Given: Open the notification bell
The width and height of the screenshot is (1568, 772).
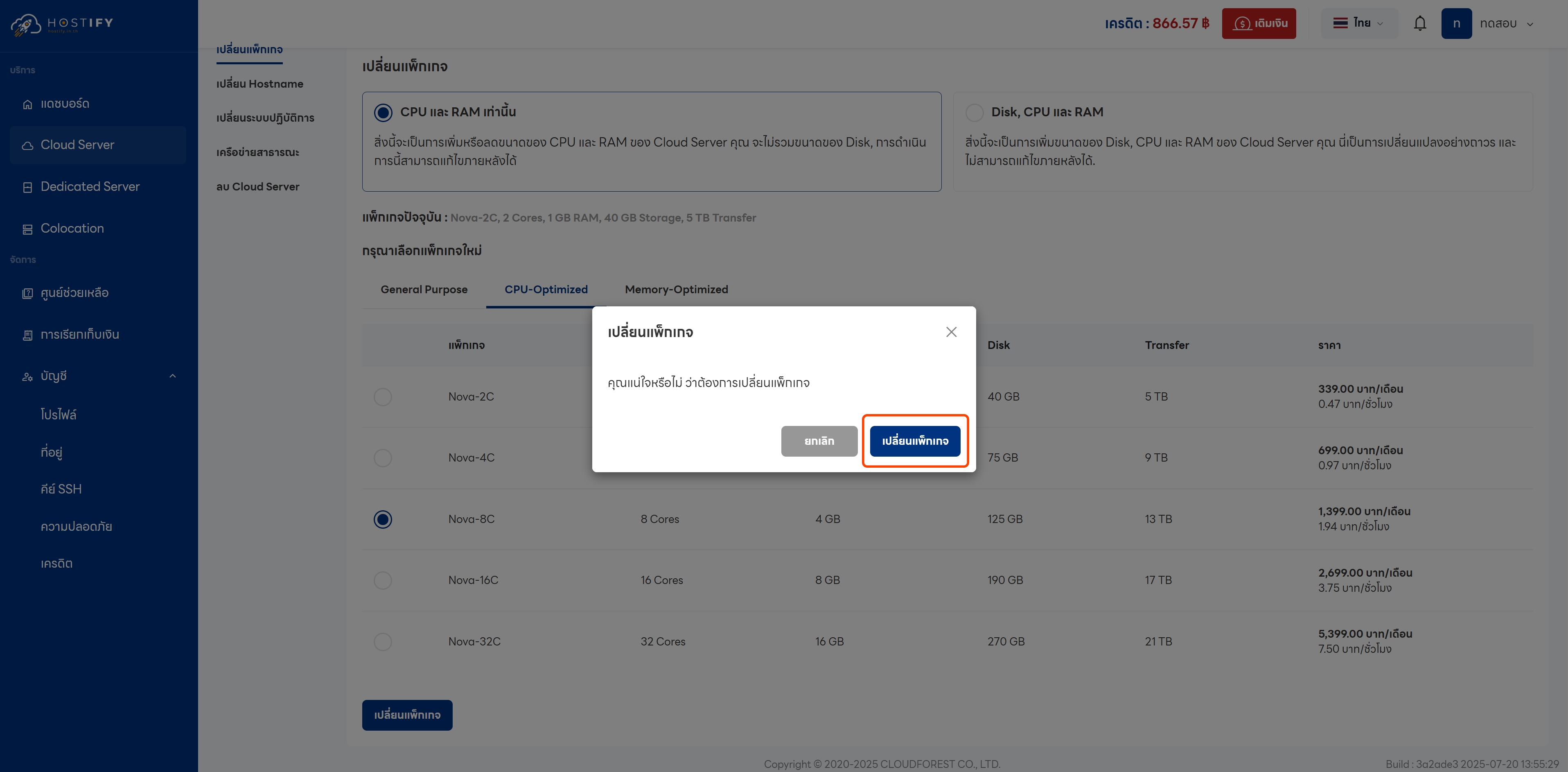Looking at the screenshot, I should tap(1420, 23).
